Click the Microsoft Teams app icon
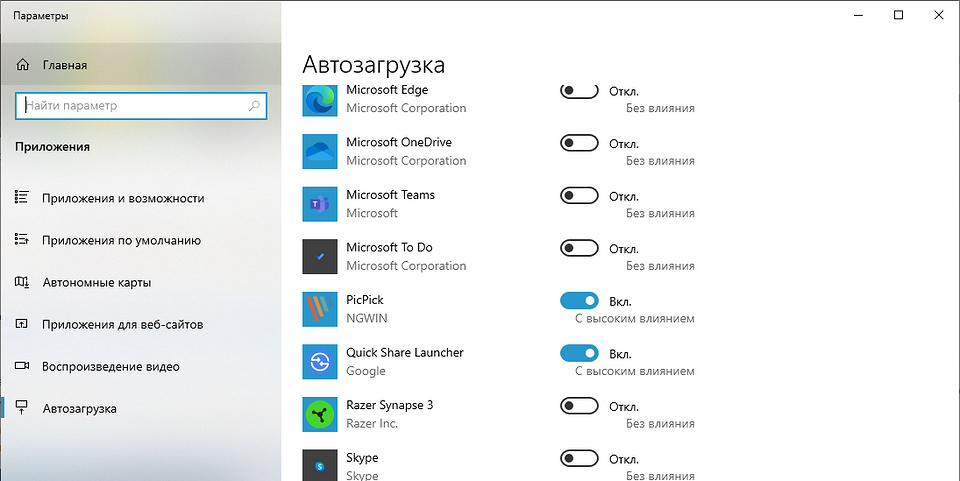Viewport: 960px width, 481px height. click(320, 204)
